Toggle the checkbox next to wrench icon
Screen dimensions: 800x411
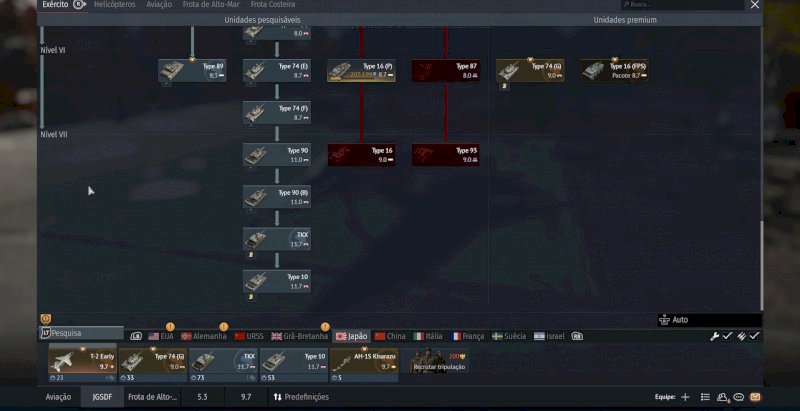[727, 337]
